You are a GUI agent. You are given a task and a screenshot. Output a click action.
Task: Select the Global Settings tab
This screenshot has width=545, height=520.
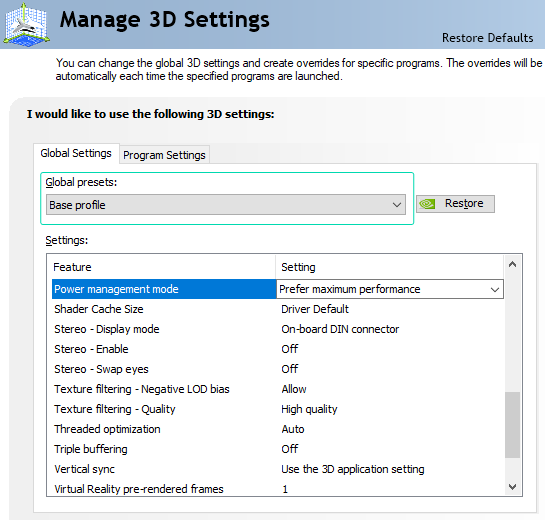point(76,153)
